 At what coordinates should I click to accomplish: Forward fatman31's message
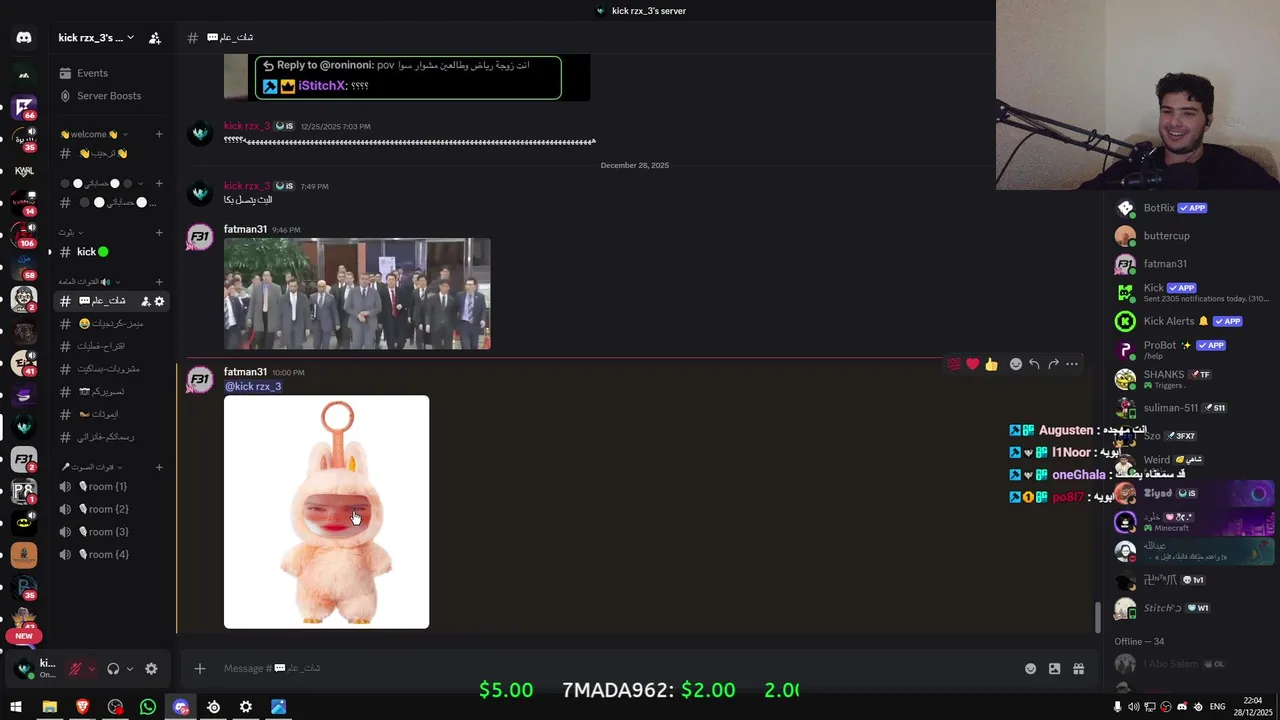(1053, 364)
